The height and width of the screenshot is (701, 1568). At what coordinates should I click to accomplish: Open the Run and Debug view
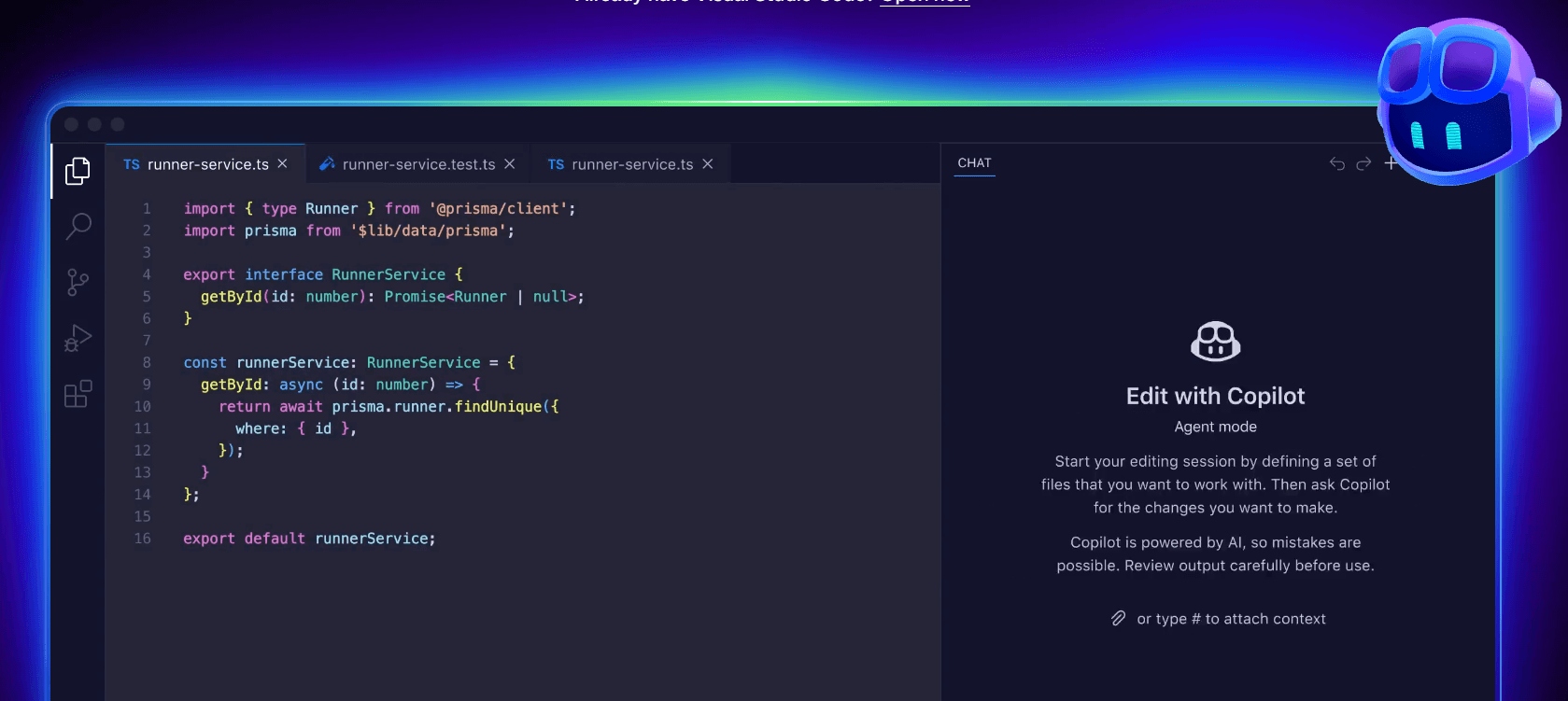[x=78, y=338]
